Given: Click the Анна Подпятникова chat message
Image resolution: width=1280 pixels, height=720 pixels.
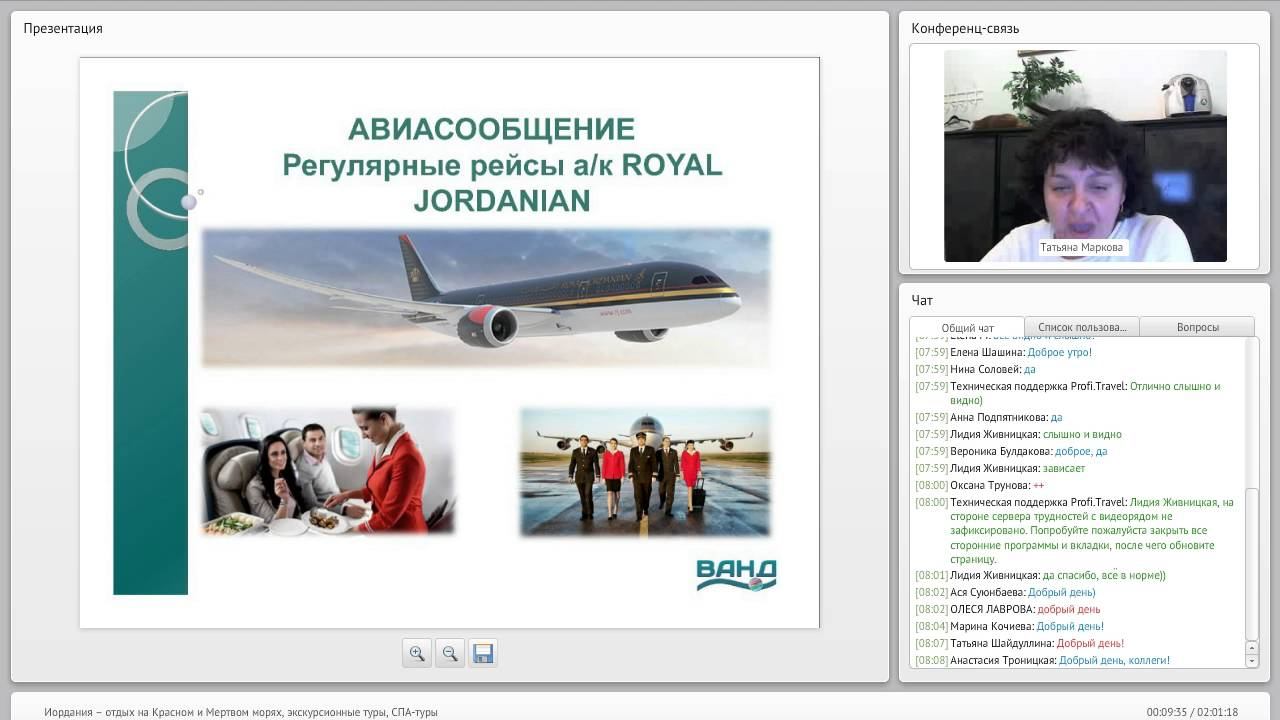Looking at the screenshot, I should tap(988, 417).
